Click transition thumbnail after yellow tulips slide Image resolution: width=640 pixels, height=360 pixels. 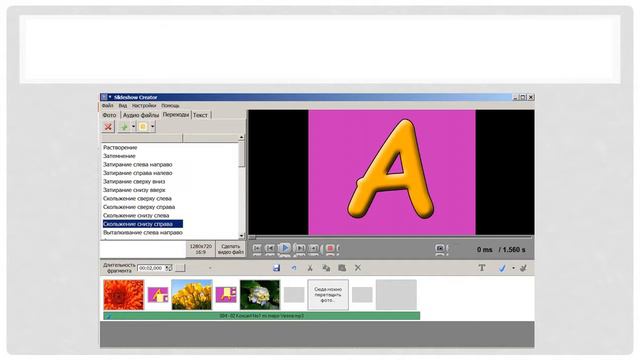[x=226, y=295]
